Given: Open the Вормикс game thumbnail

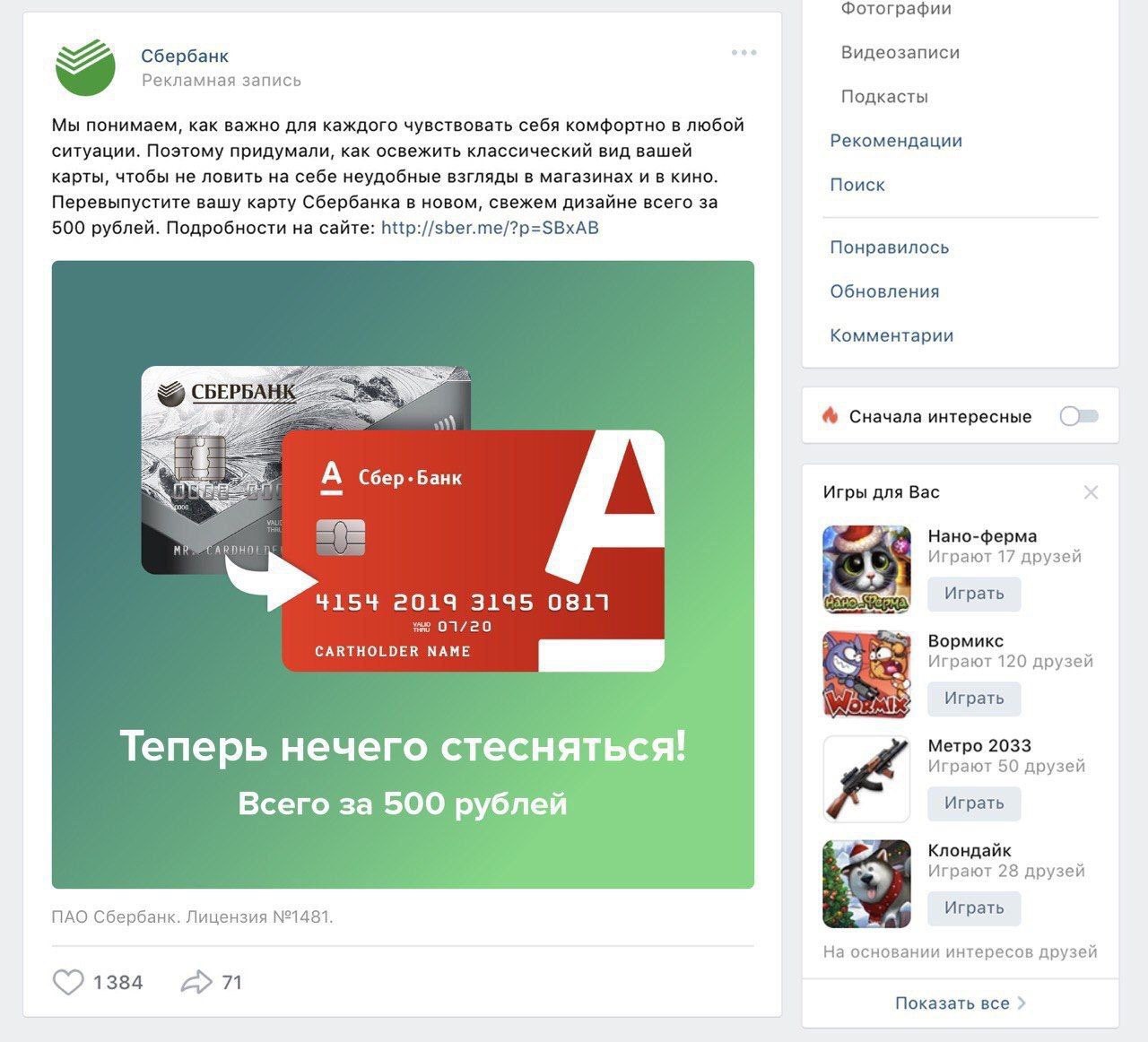Looking at the screenshot, I should pos(866,674).
